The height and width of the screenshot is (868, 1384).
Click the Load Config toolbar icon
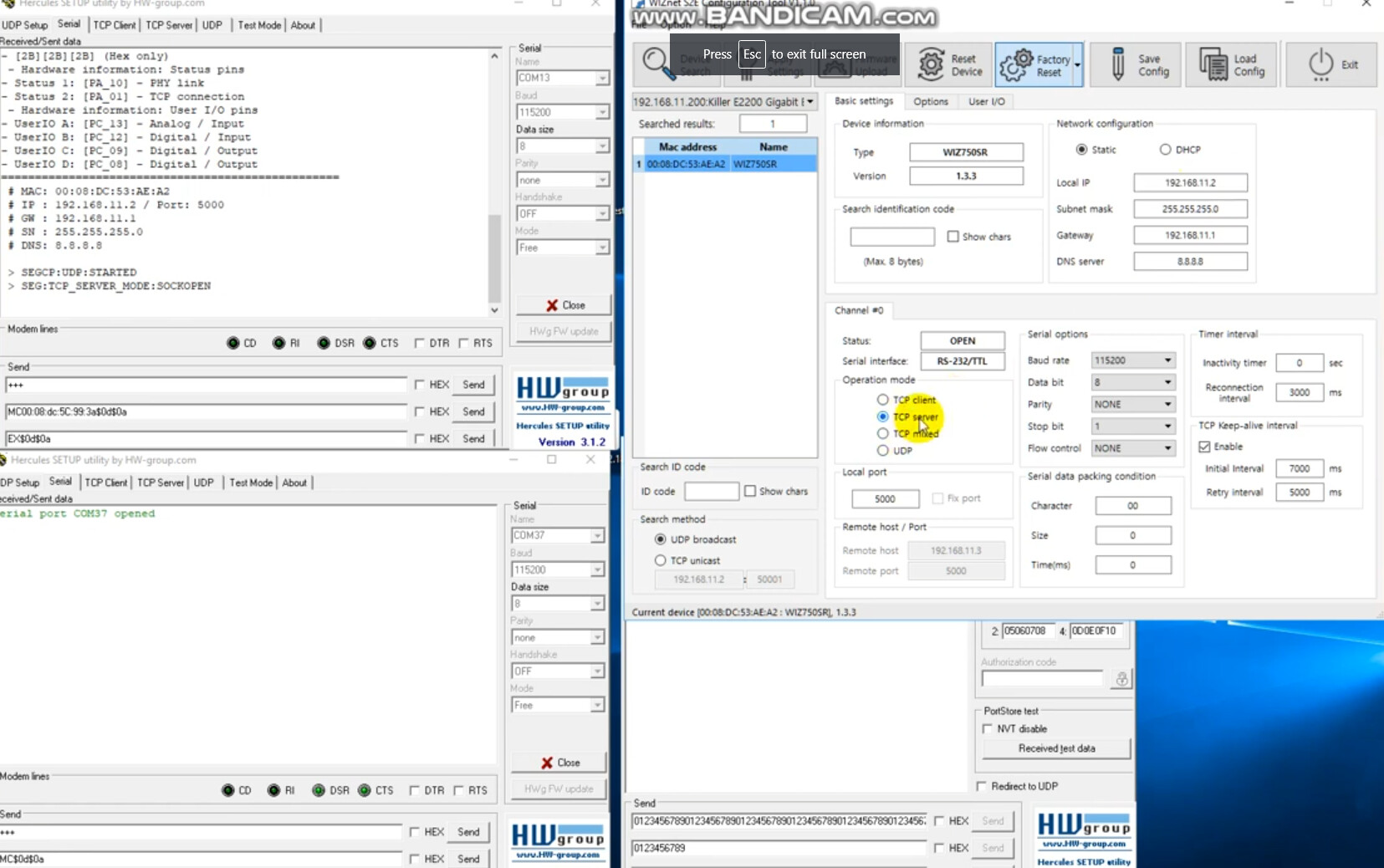point(1213,64)
